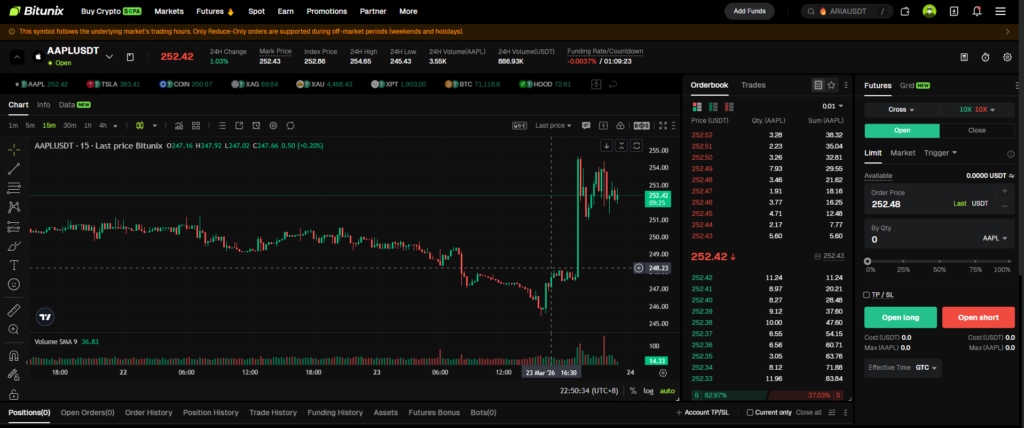Switch to the Market order tab

click(x=903, y=153)
